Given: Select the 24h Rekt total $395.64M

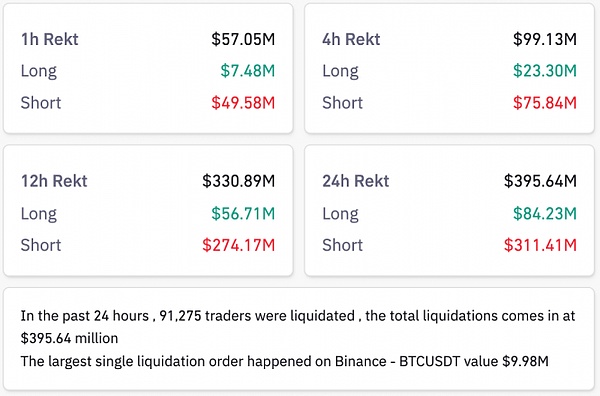Looking at the screenshot, I should coord(540,181).
